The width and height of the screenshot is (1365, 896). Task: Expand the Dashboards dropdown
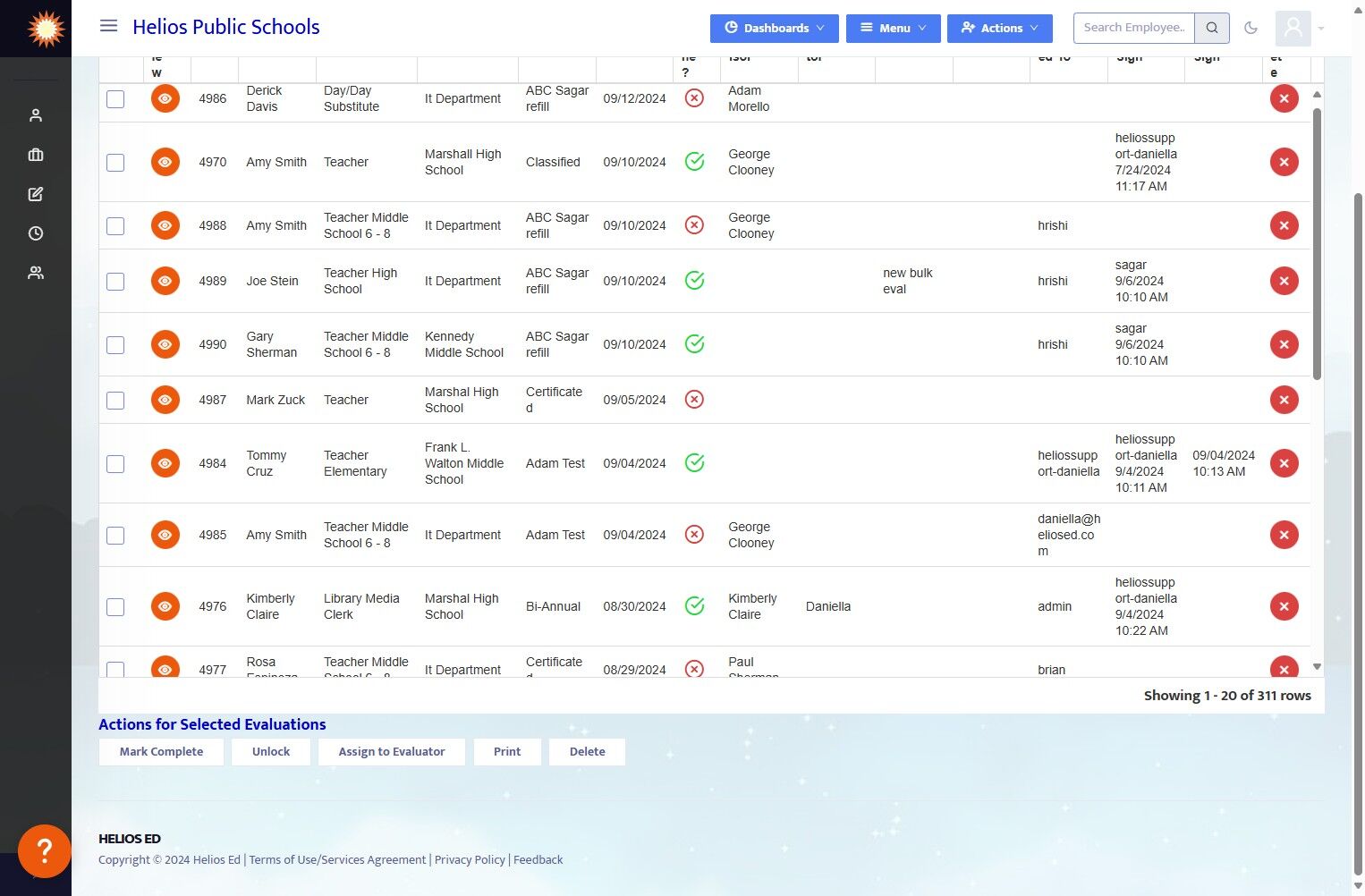pyautogui.click(x=775, y=28)
